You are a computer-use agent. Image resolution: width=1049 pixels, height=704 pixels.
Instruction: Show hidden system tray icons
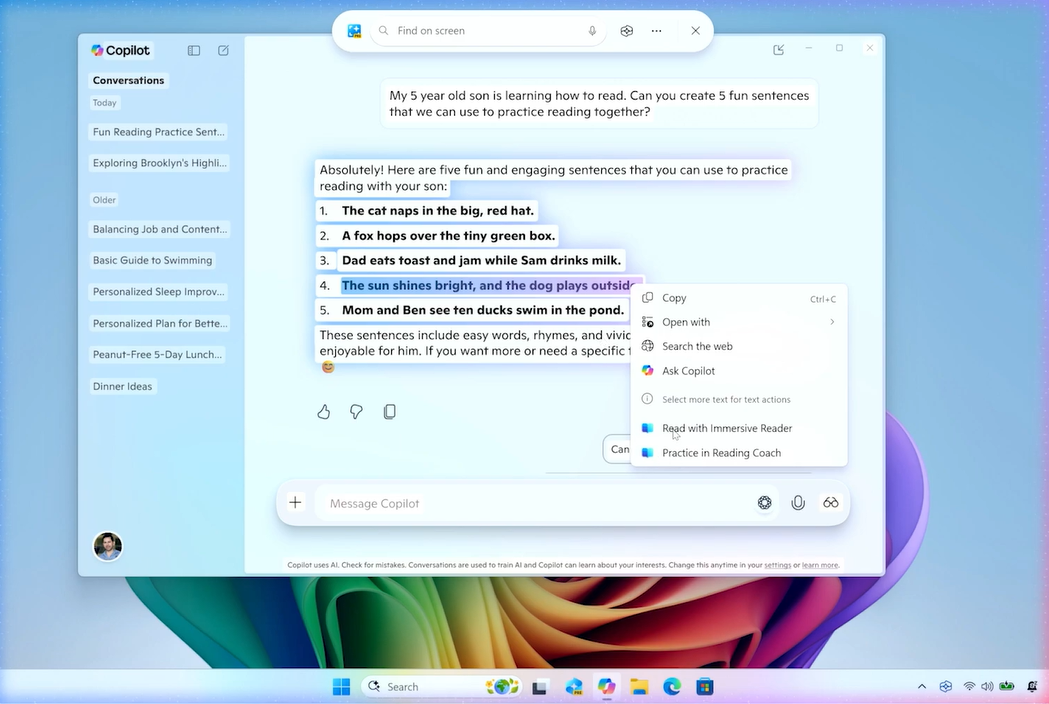(x=922, y=686)
